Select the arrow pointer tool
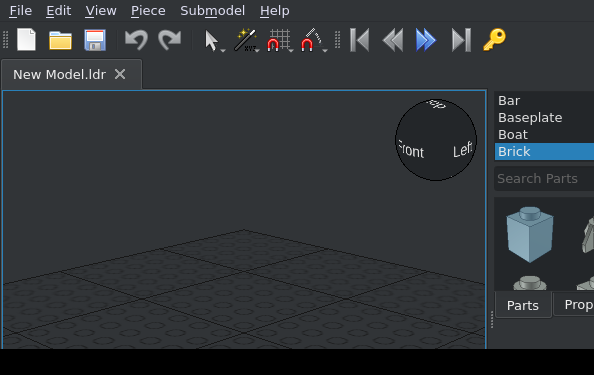 pyautogui.click(x=211, y=41)
